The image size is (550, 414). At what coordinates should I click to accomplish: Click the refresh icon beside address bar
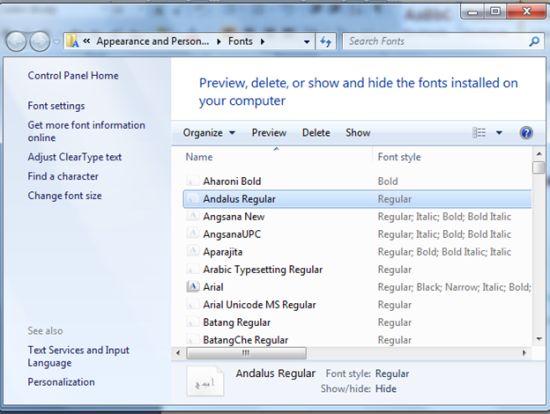coord(326,42)
